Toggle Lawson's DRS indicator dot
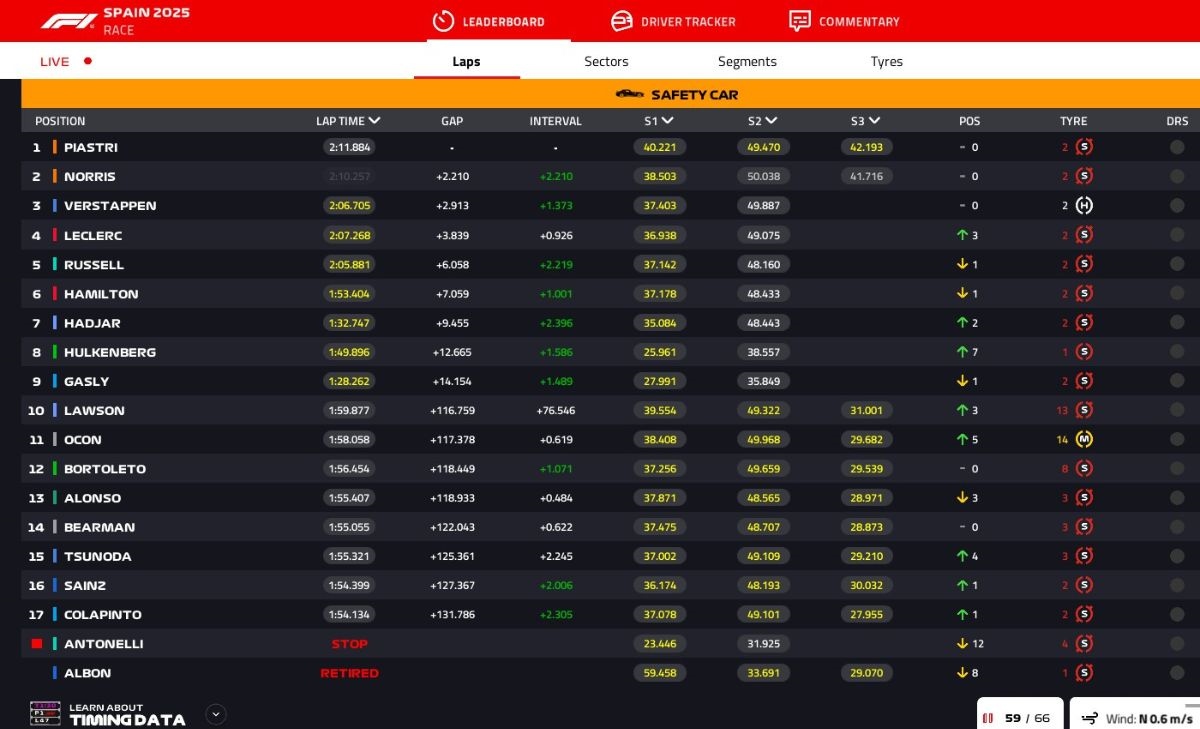This screenshot has width=1200, height=729. pyautogui.click(x=1177, y=410)
